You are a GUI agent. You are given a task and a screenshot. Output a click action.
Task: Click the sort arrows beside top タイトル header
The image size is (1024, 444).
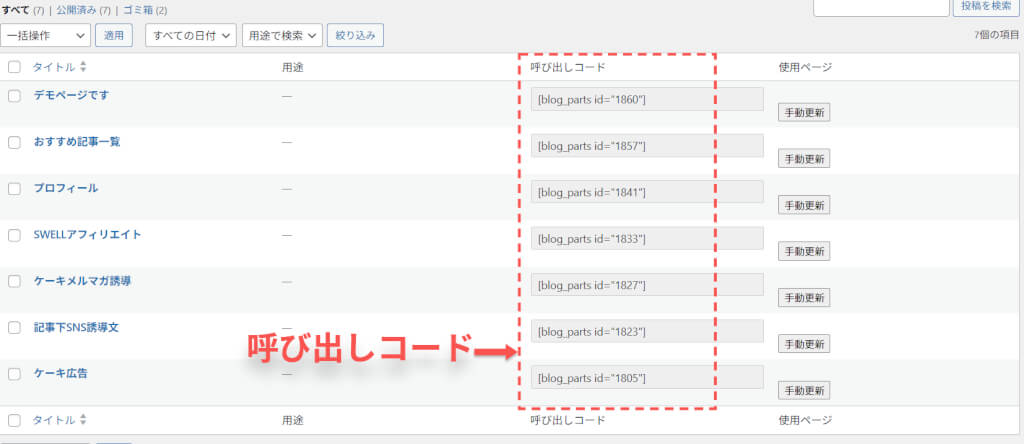click(x=83, y=67)
